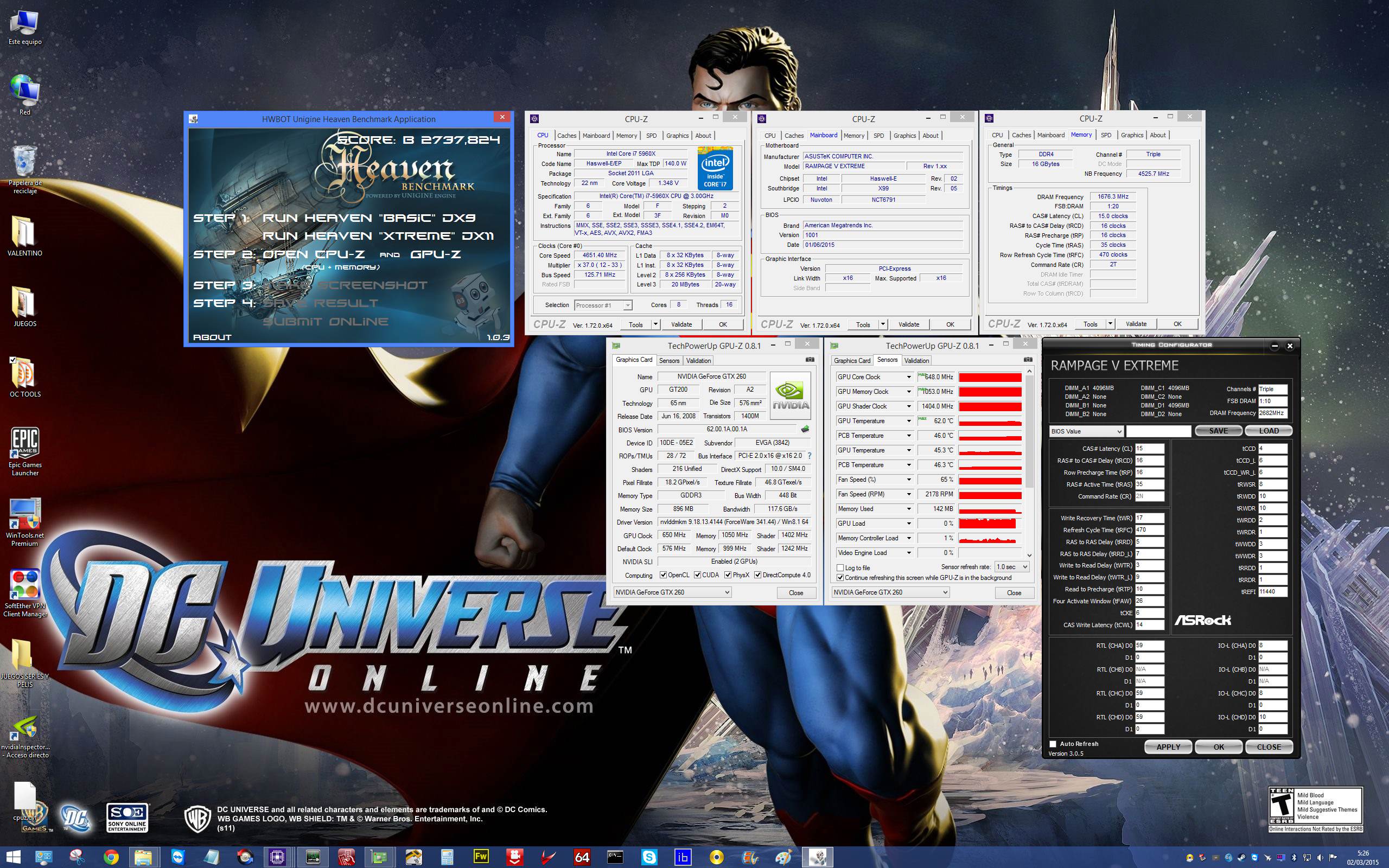Open GPU Shader Clock sensor dropdown
Screen dimensions: 1389x868
pyautogui.click(x=909, y=406)
